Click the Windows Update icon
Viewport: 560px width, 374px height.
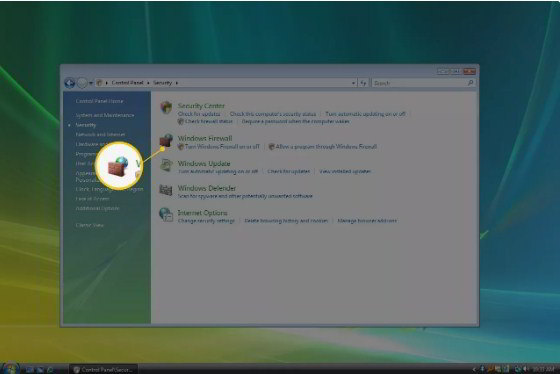(x=166, y=165)
